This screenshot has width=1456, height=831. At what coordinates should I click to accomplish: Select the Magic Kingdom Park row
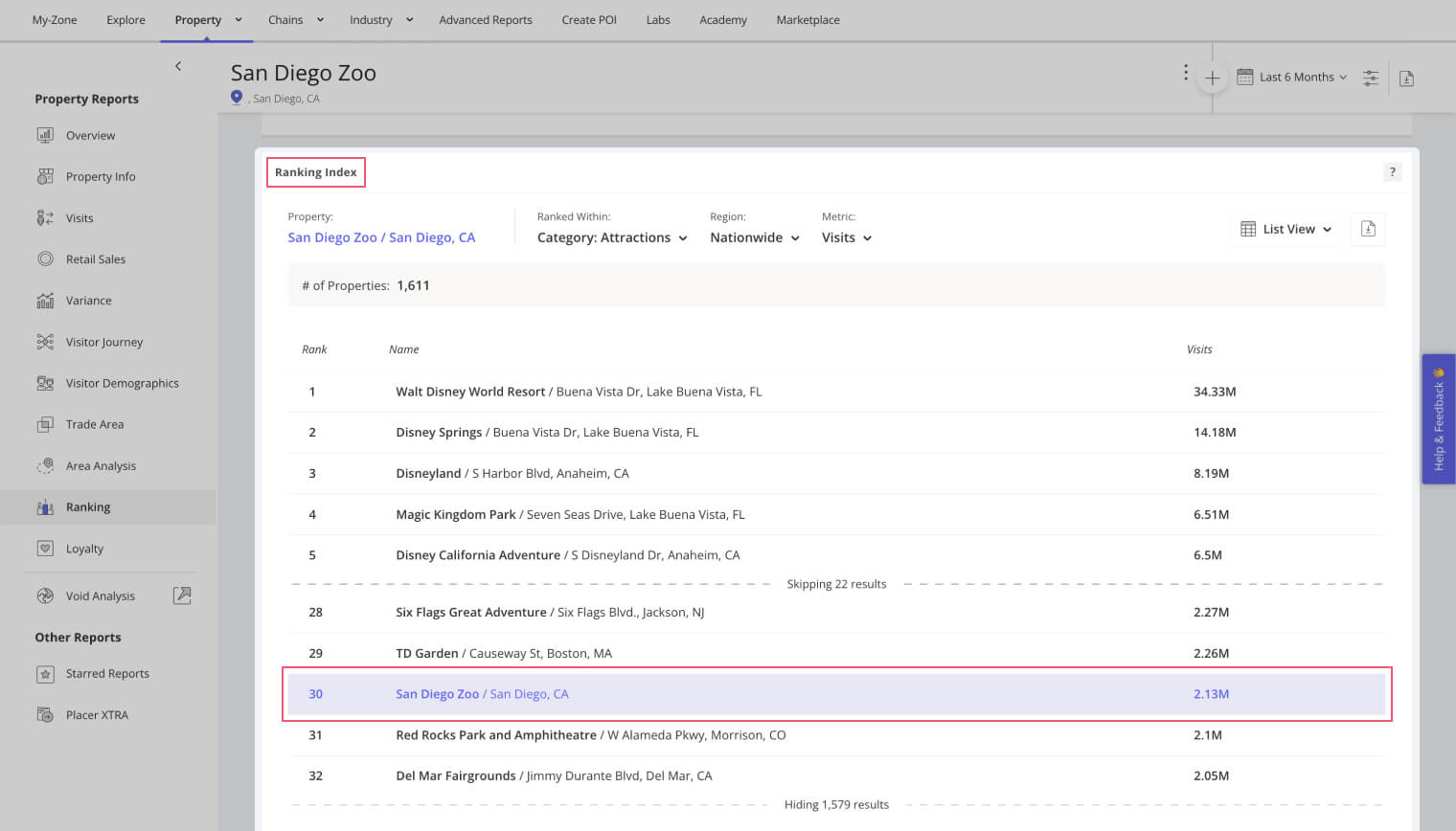[x=836, y=514]
